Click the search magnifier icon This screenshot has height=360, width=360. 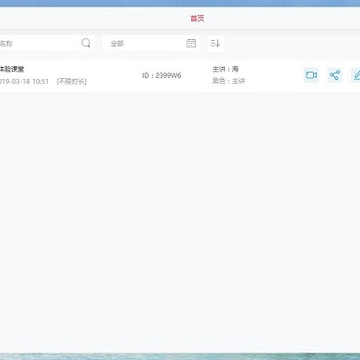[x=86, y=43]
